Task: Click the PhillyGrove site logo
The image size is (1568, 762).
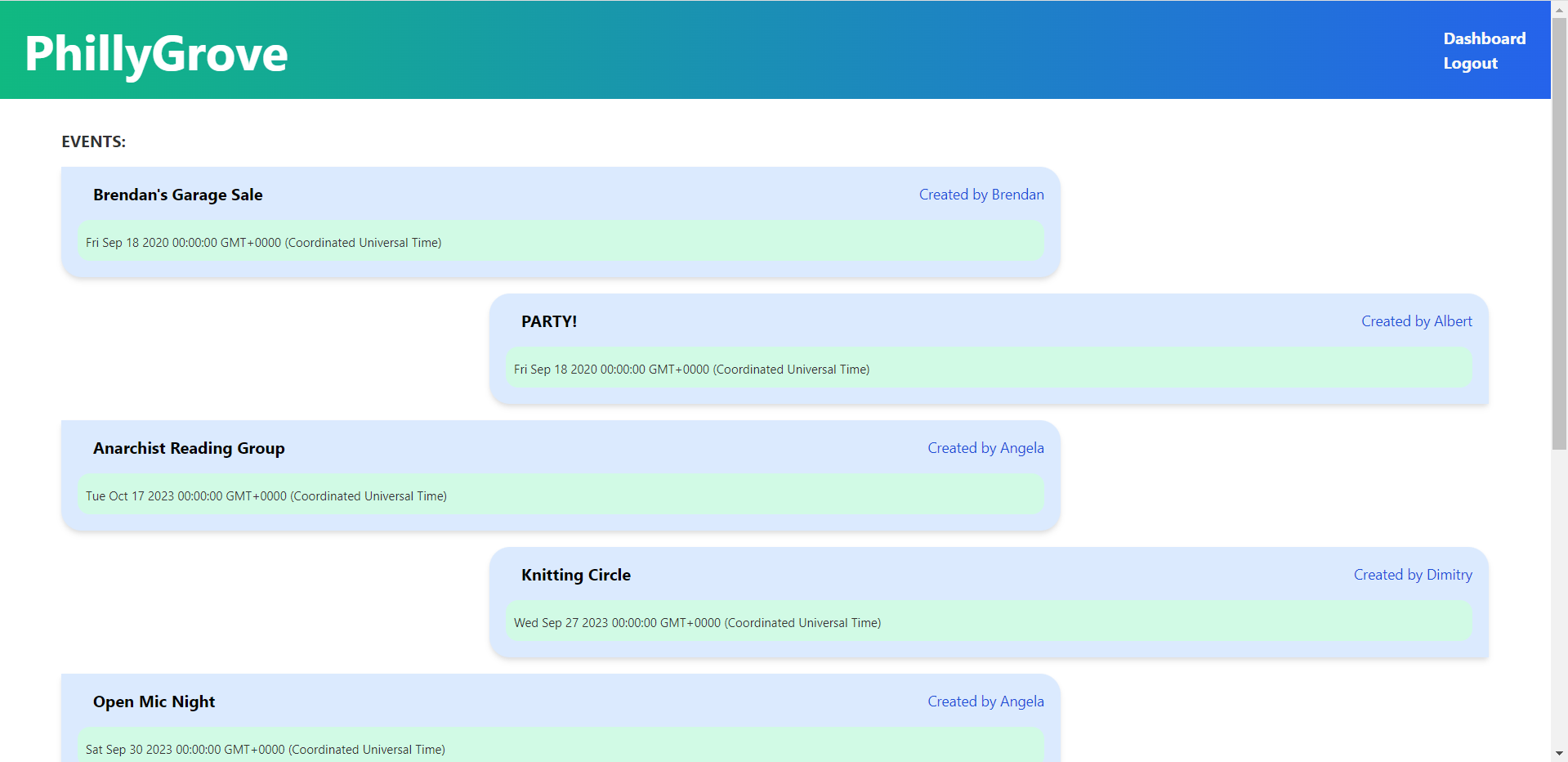Action: pos(156,53)
